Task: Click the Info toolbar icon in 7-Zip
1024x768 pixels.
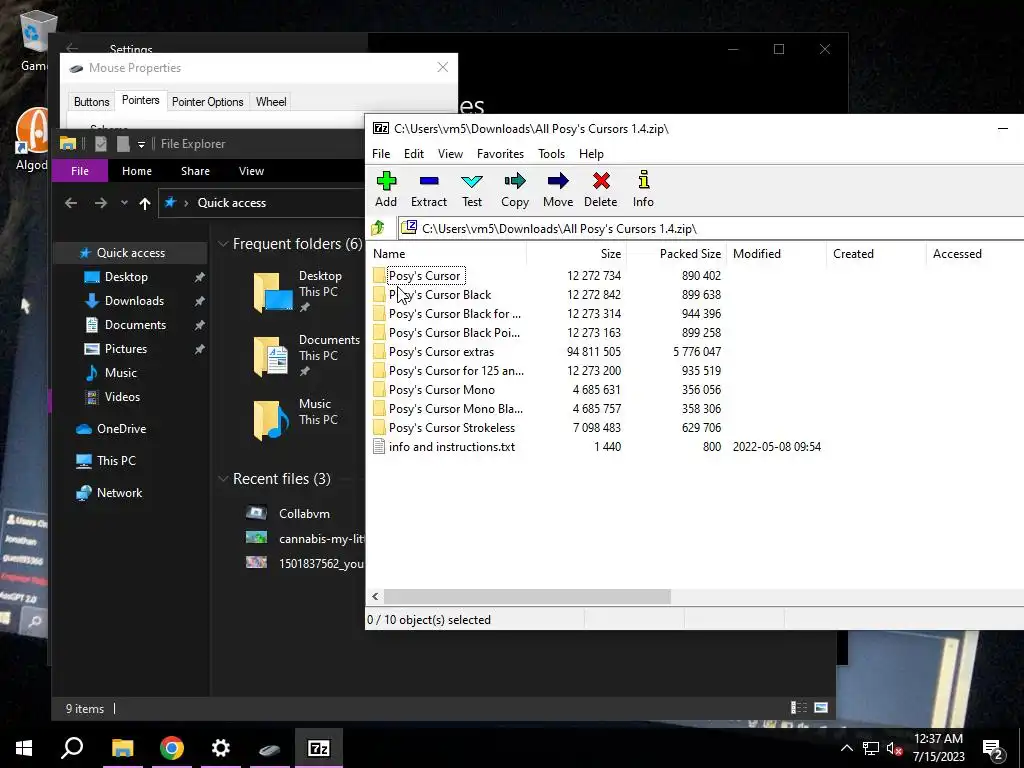Action: tap(643, 180)
